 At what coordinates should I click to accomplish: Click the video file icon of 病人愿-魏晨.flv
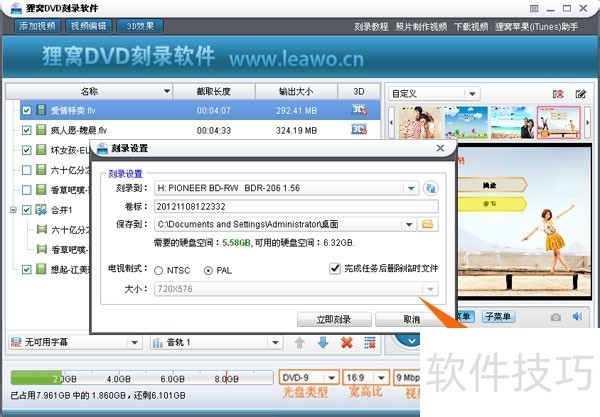coord(41,130)
